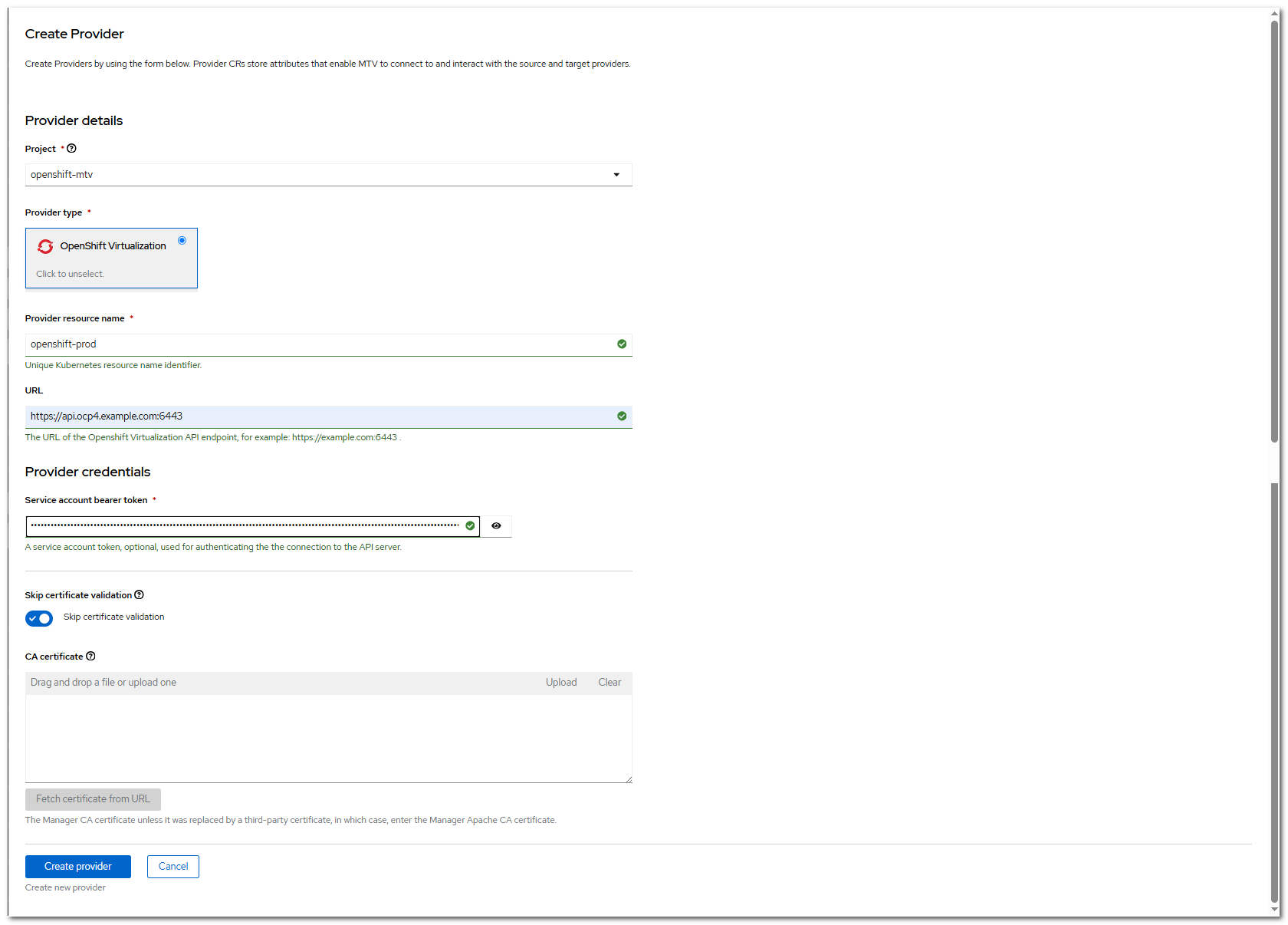Click the Provider resource name input field
This screenshot has width=1288, height=925.
(x=328, y=344)
